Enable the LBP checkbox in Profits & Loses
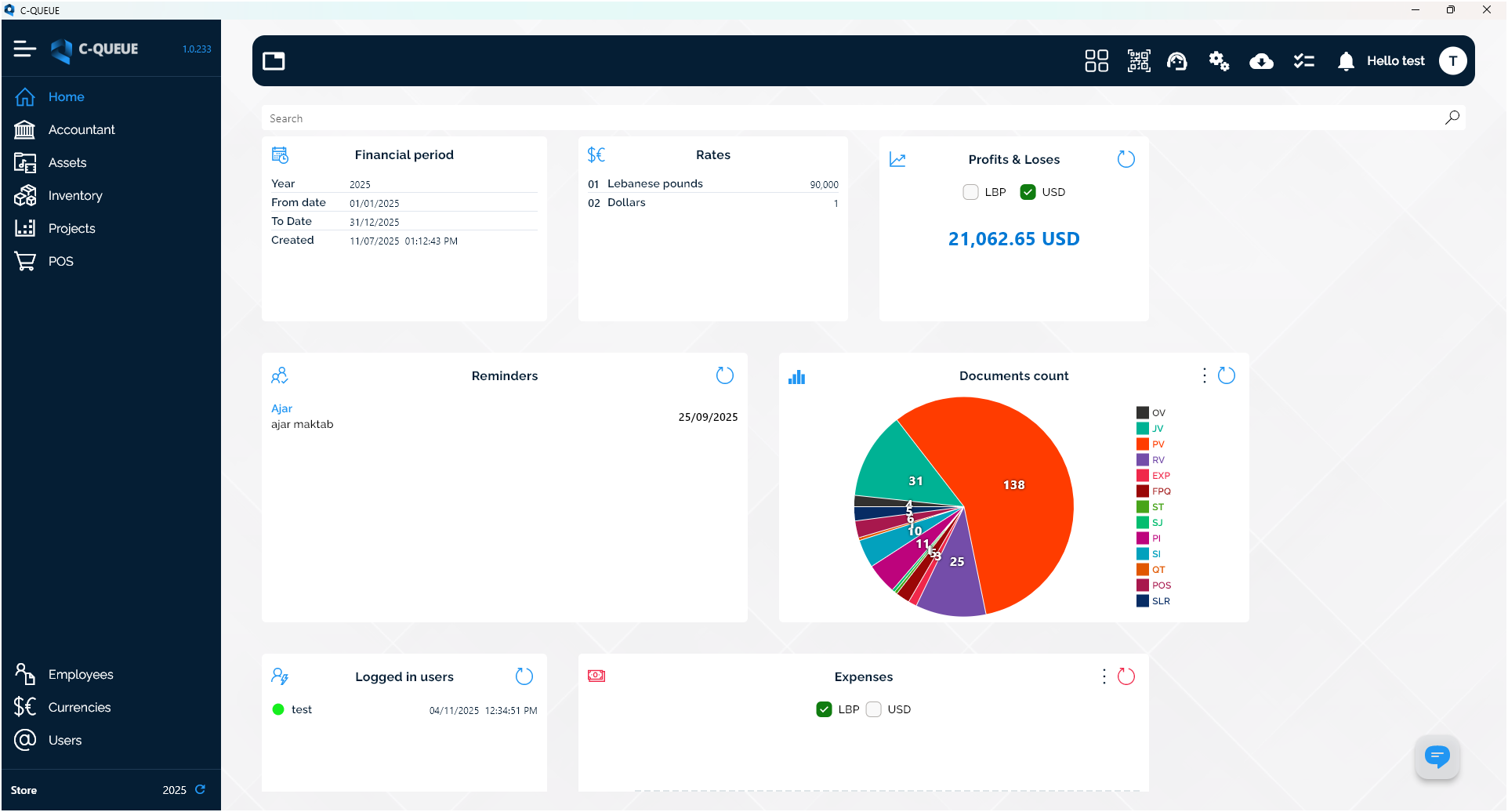The height and width of the screenshot is (812, 1508). (x=970, y=191)
